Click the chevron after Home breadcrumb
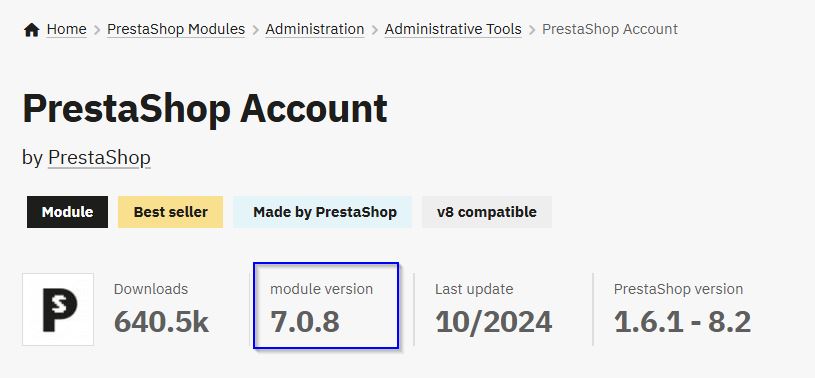 pos(97,30)
